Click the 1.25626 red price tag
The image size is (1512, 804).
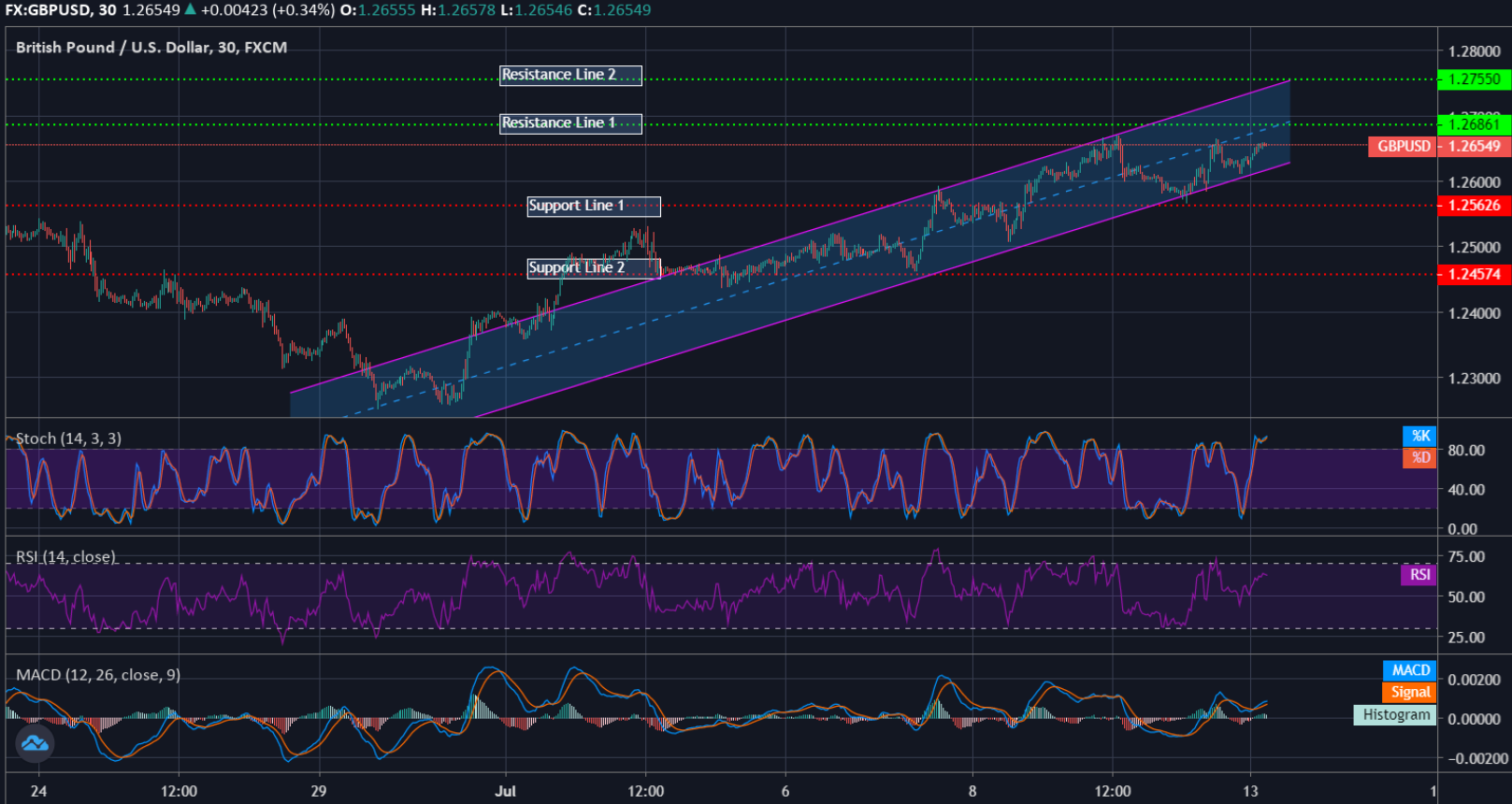tap(1474, 206)
